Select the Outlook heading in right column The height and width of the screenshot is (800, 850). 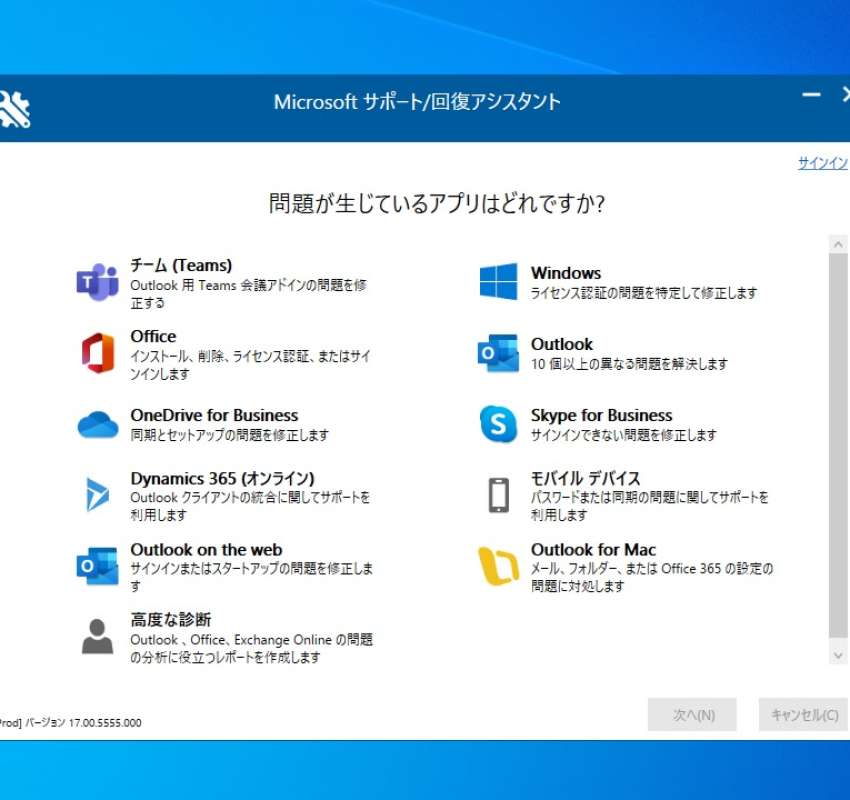[562, 344]
